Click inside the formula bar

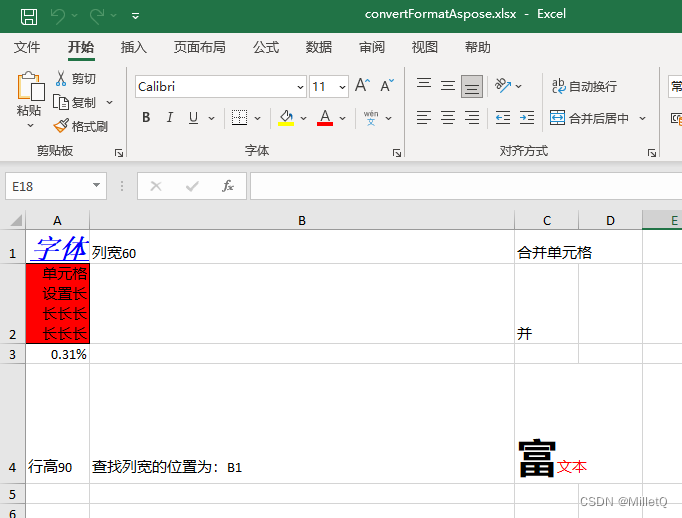click(x=466, y=186)
